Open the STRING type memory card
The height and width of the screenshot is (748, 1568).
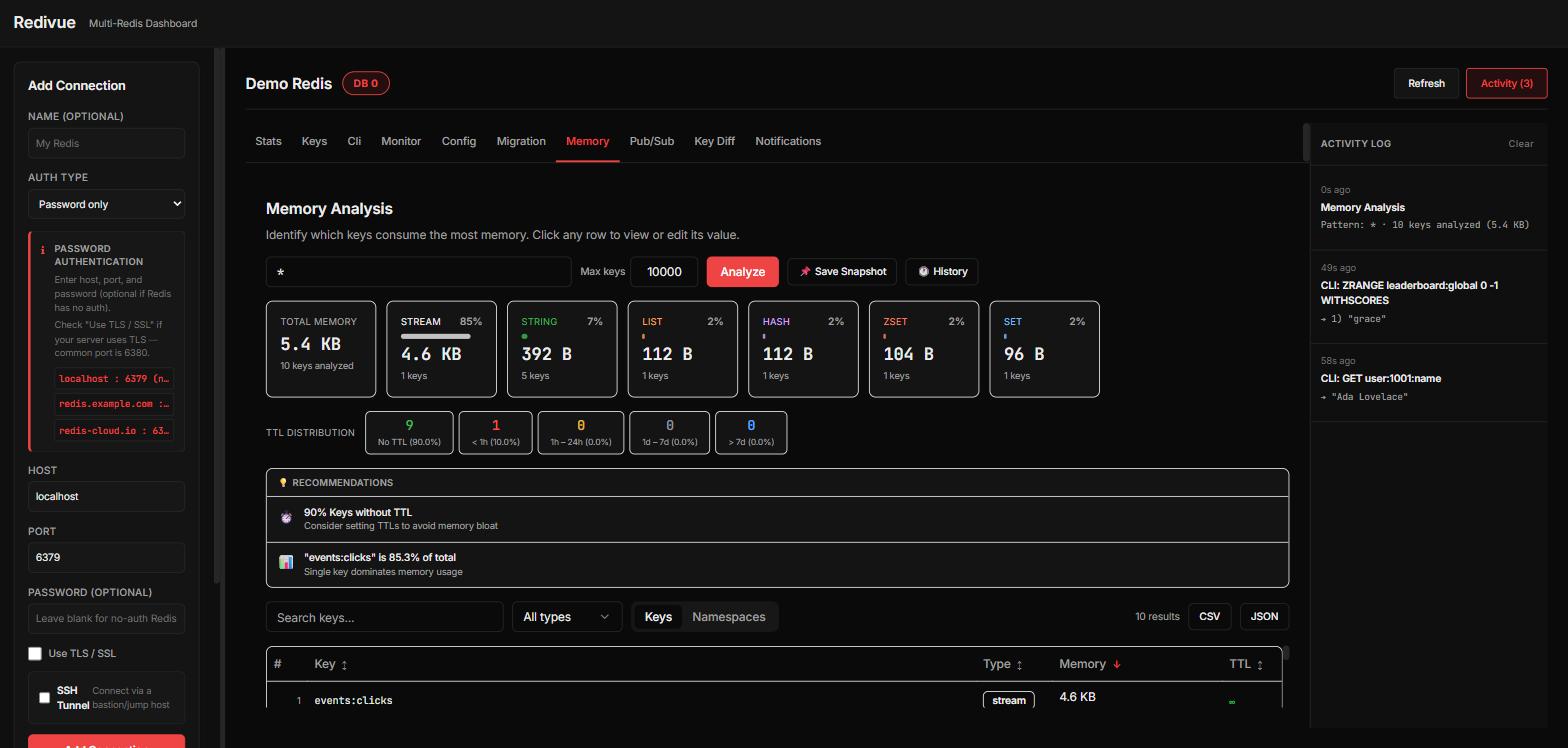coord(562,349)
